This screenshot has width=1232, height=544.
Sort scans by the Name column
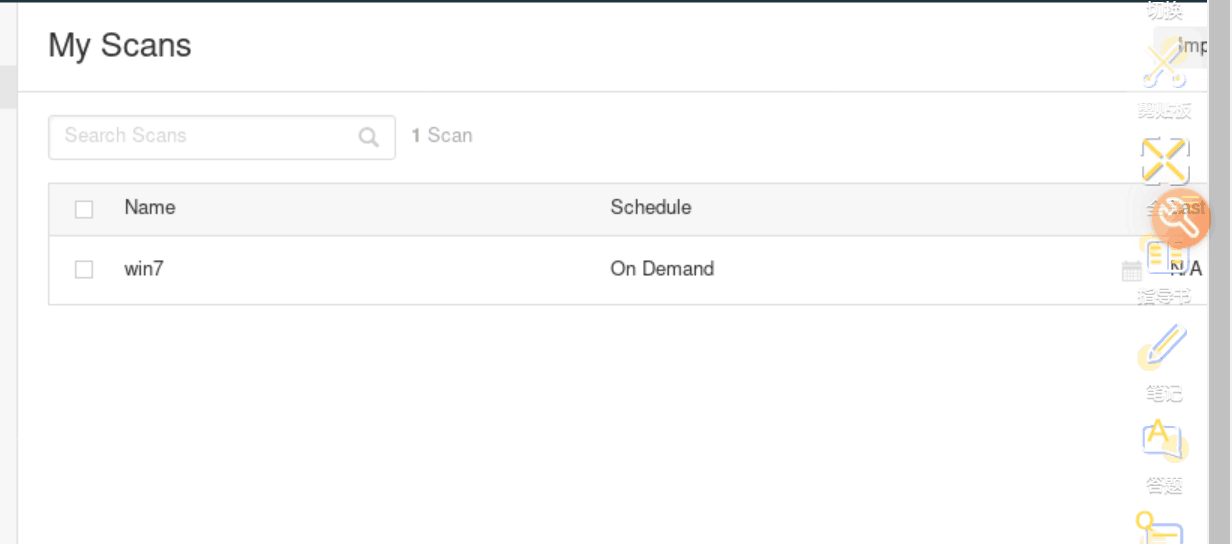click(150, 208)
